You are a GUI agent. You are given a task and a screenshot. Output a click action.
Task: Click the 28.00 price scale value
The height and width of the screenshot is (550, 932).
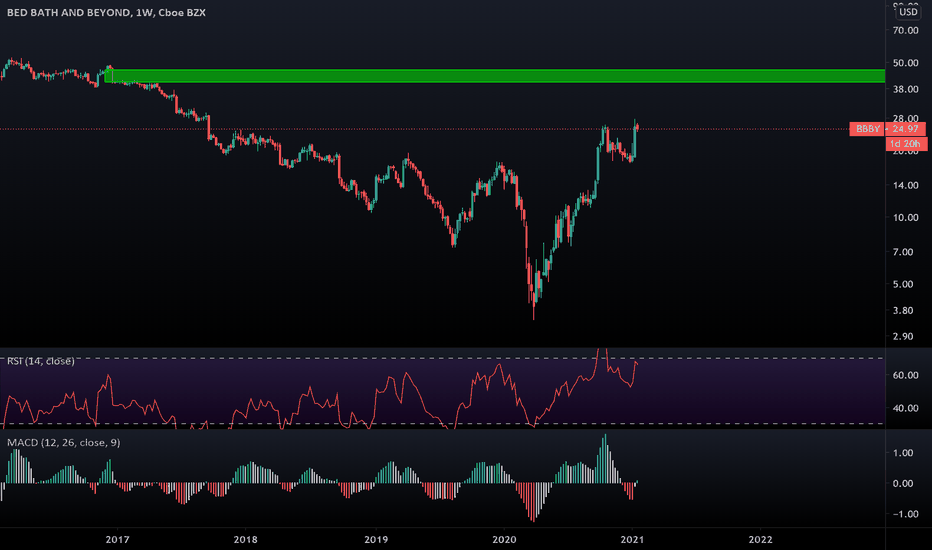(x=905, y=119)
